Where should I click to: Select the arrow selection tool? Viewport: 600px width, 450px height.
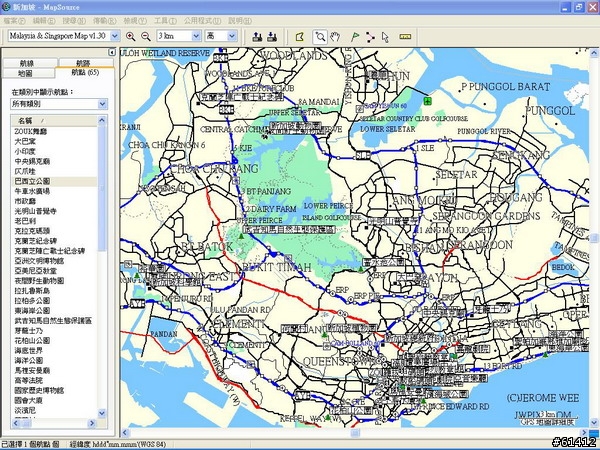[385, 37]
